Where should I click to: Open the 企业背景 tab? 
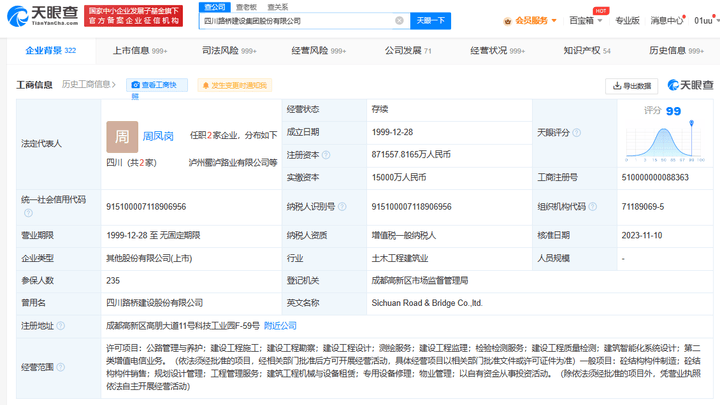[51, 51]
